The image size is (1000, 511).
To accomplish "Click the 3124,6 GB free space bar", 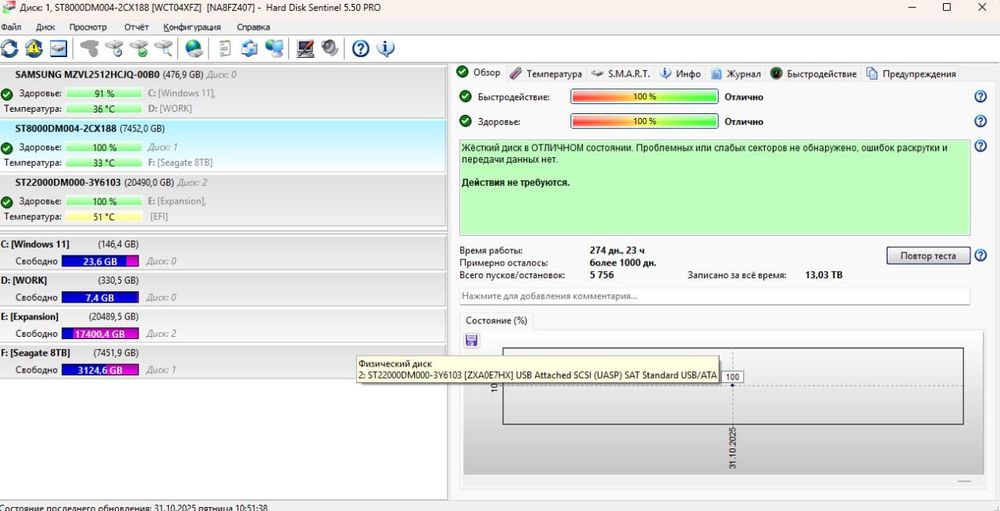I will pos(100,370).
